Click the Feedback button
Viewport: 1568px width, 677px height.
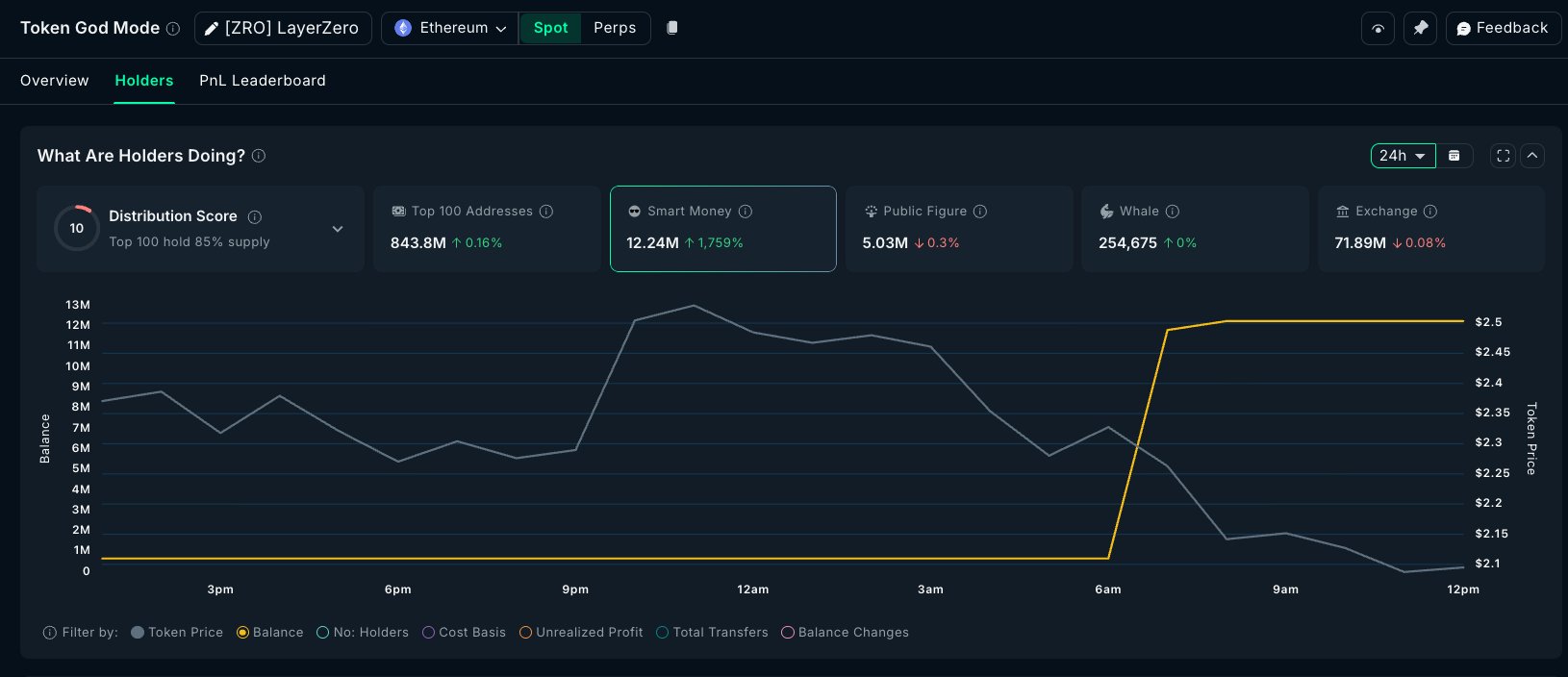1503,29
